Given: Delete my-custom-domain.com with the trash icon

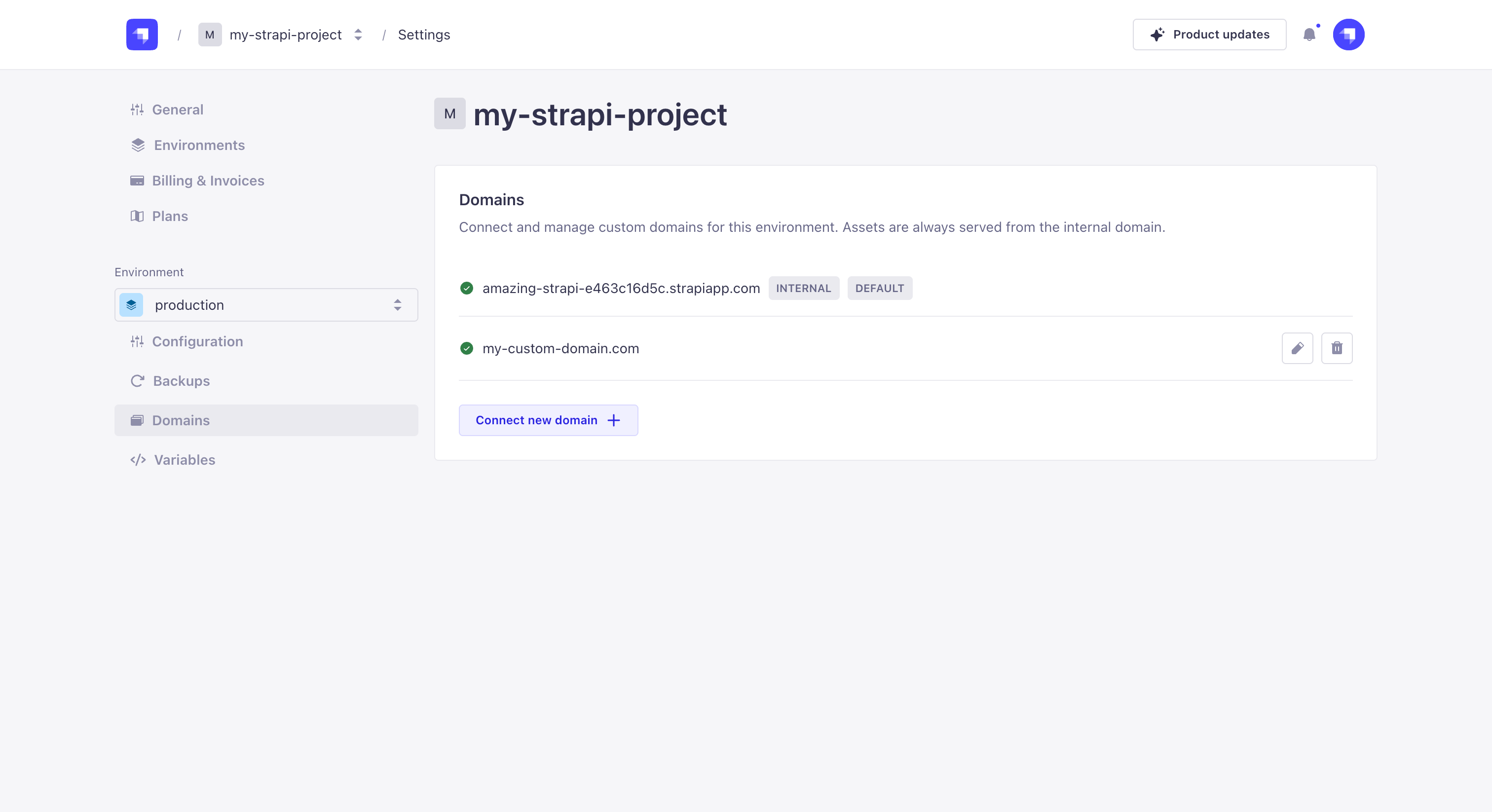Looking at the screenshot, I should [x=1337, y=348].
